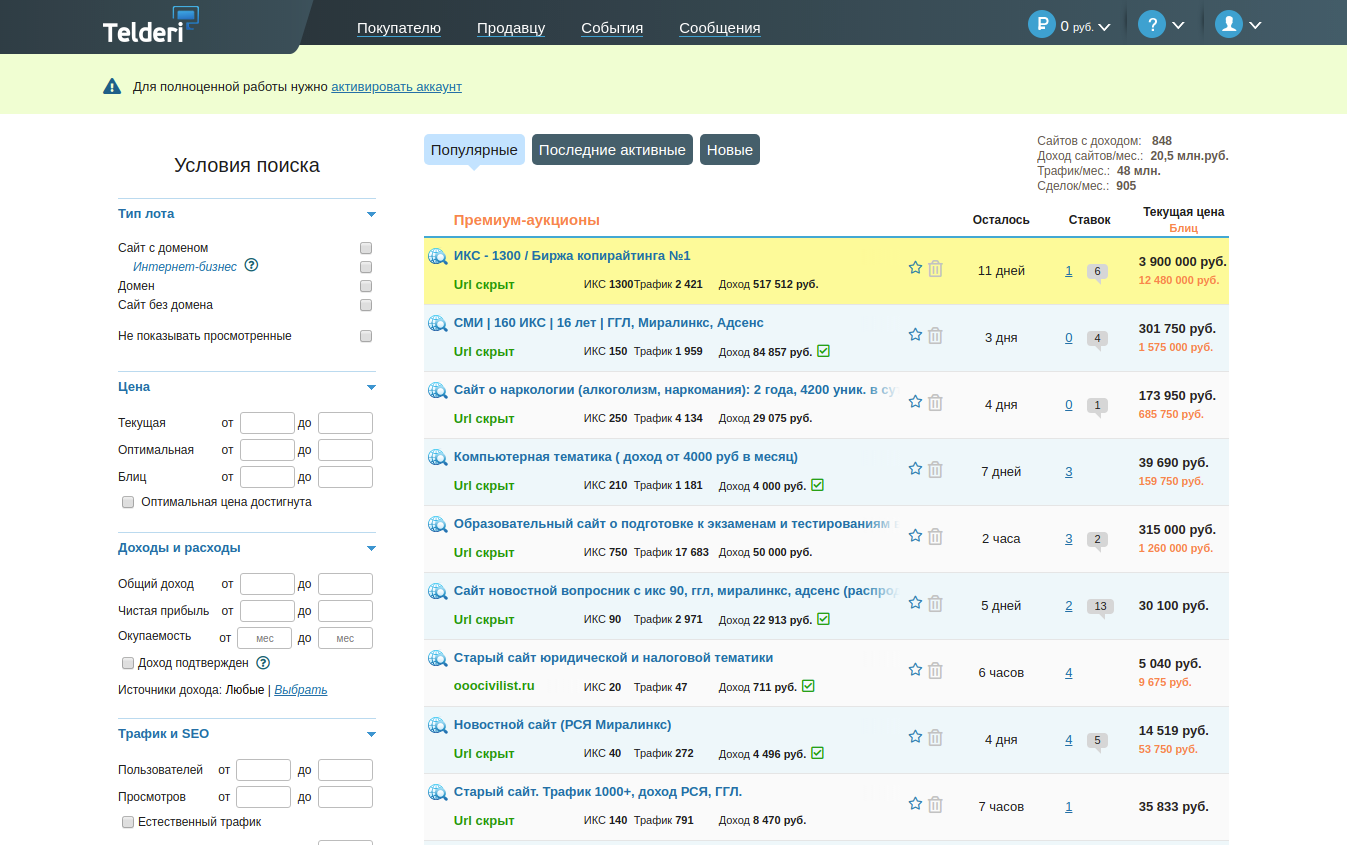Collapse the Трафик и SEO section arrow
This screenshot has width=1347, height=845.
(371, 734)
